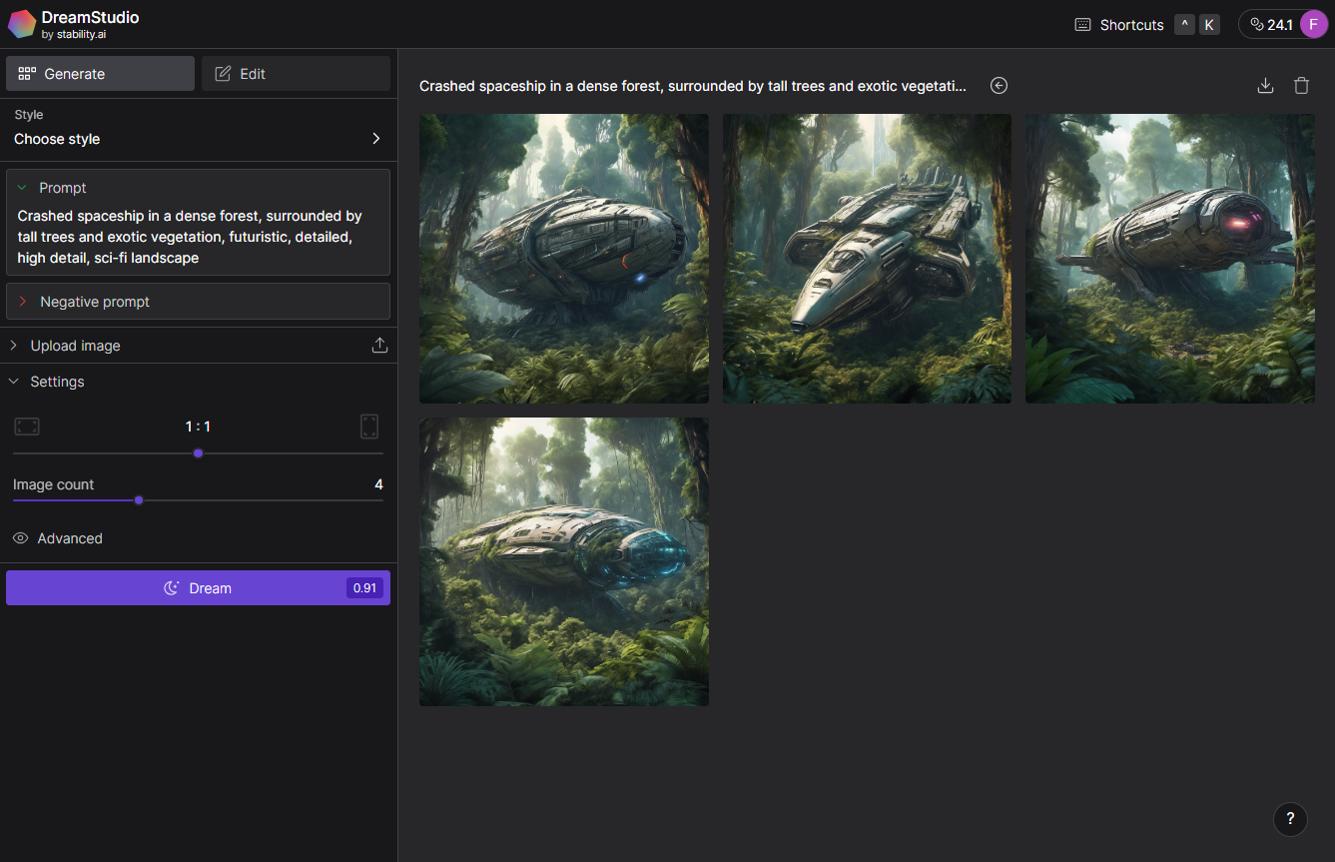The height and width of the screenshot is (862, 1335).
Task: Expand the Upload image section
Action: (x=13, y=344)
